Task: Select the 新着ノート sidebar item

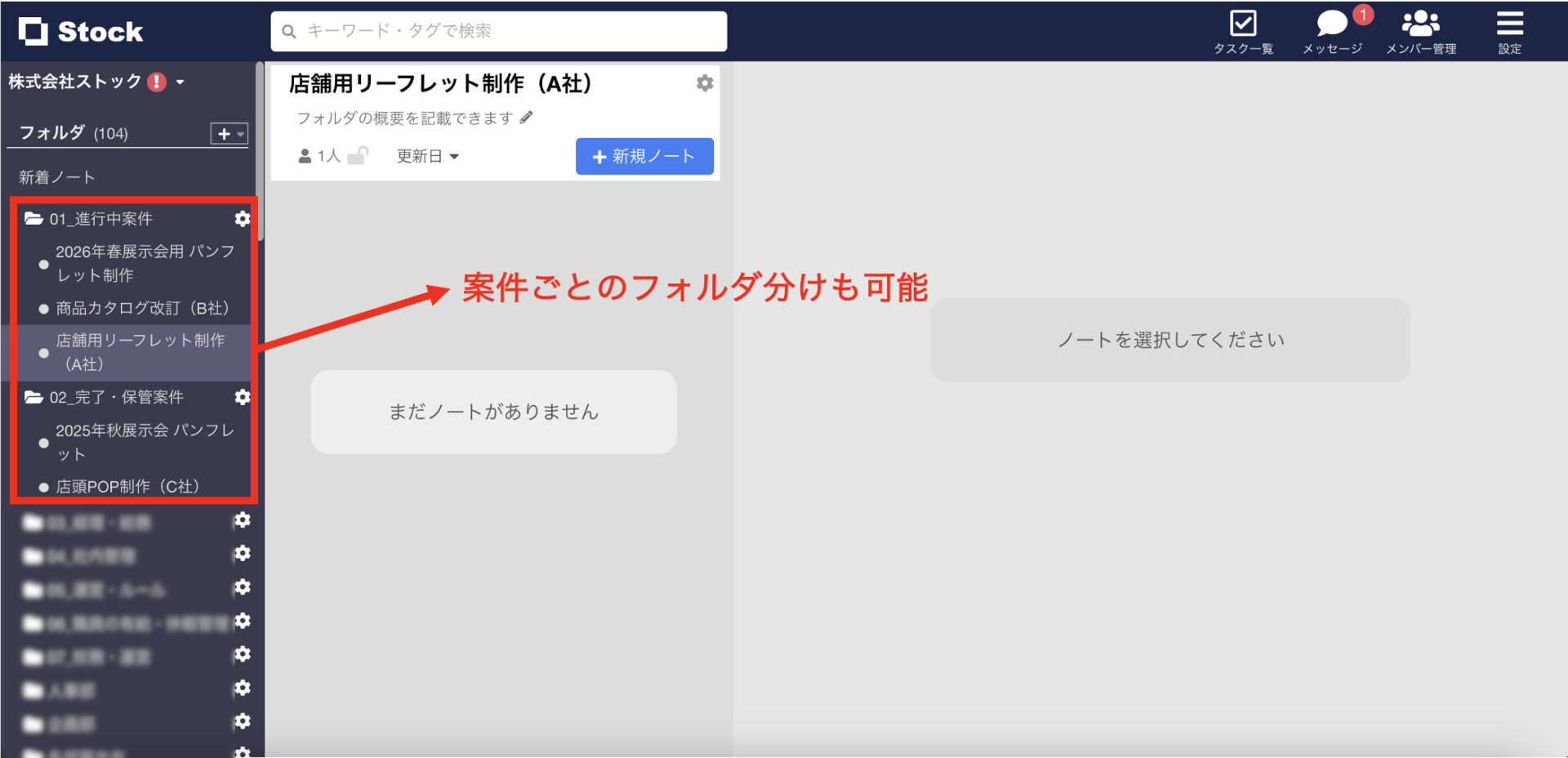Action: 54,176
